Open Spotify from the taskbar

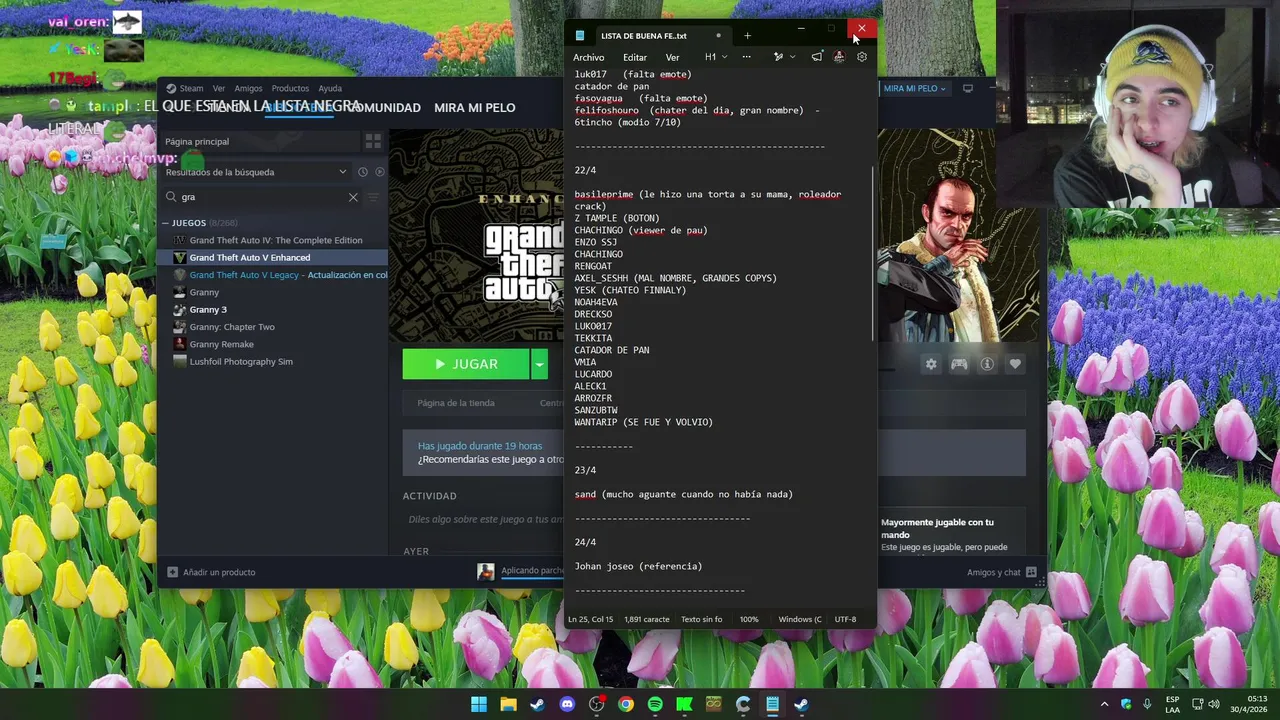(x=655, y=704)
